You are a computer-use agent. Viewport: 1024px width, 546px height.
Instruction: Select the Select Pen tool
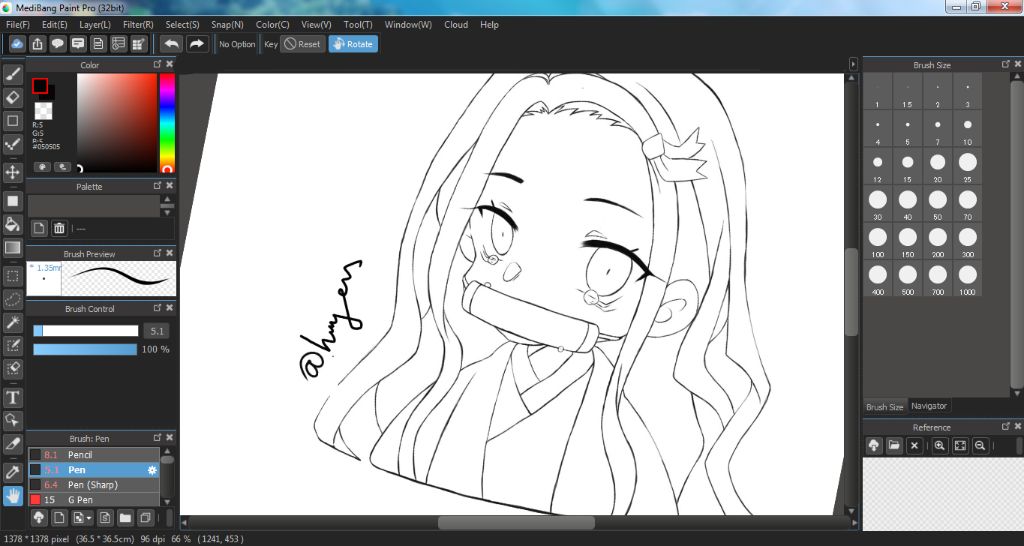point(12,345)
